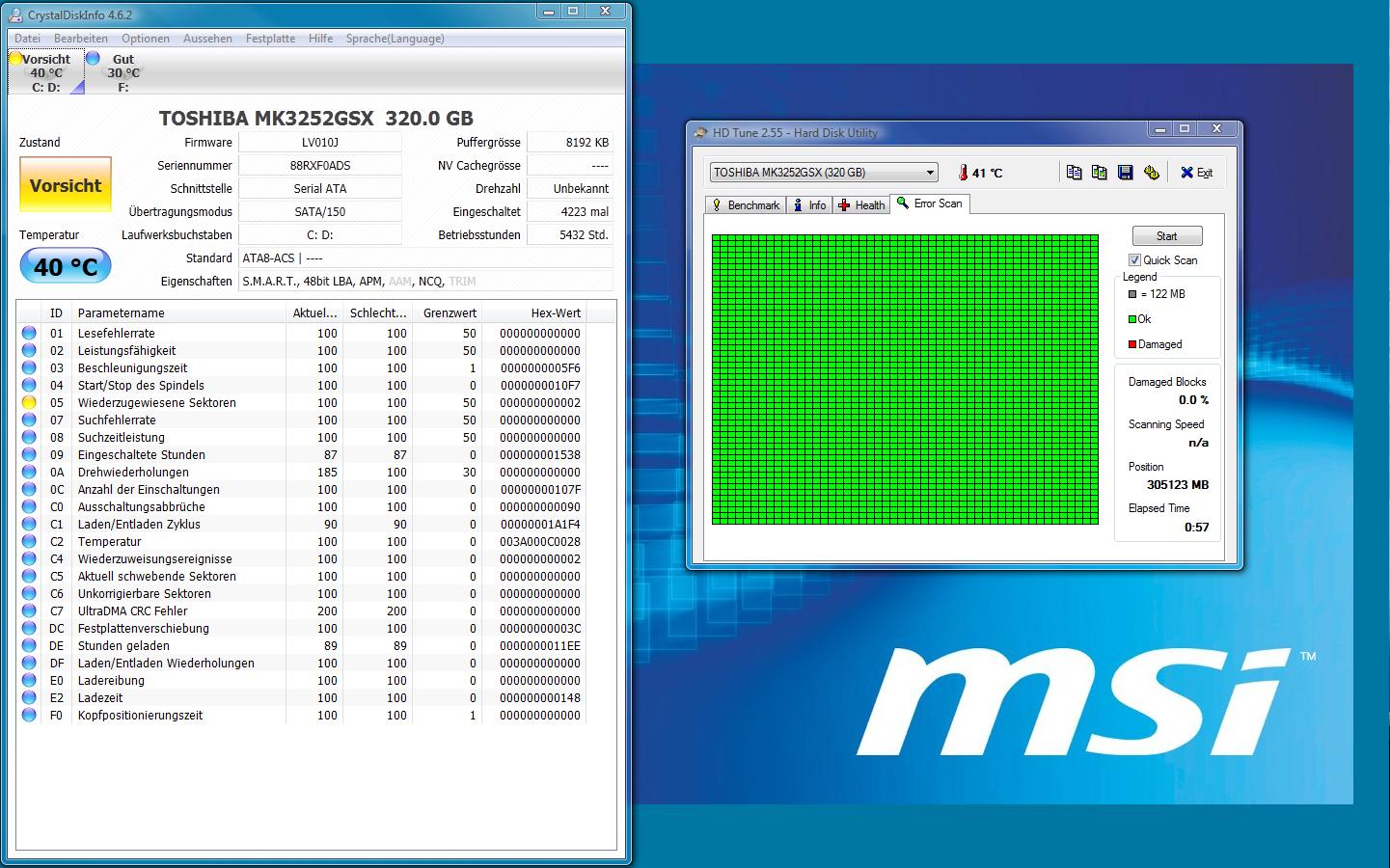This screenshot has height=868, width=1390.
Task: Switch to the Health tab
Action: 861,205
